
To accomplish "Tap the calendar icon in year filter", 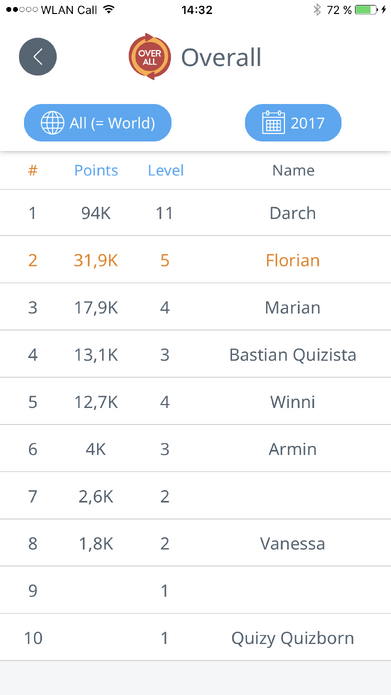I will click(x=274, y=123).
